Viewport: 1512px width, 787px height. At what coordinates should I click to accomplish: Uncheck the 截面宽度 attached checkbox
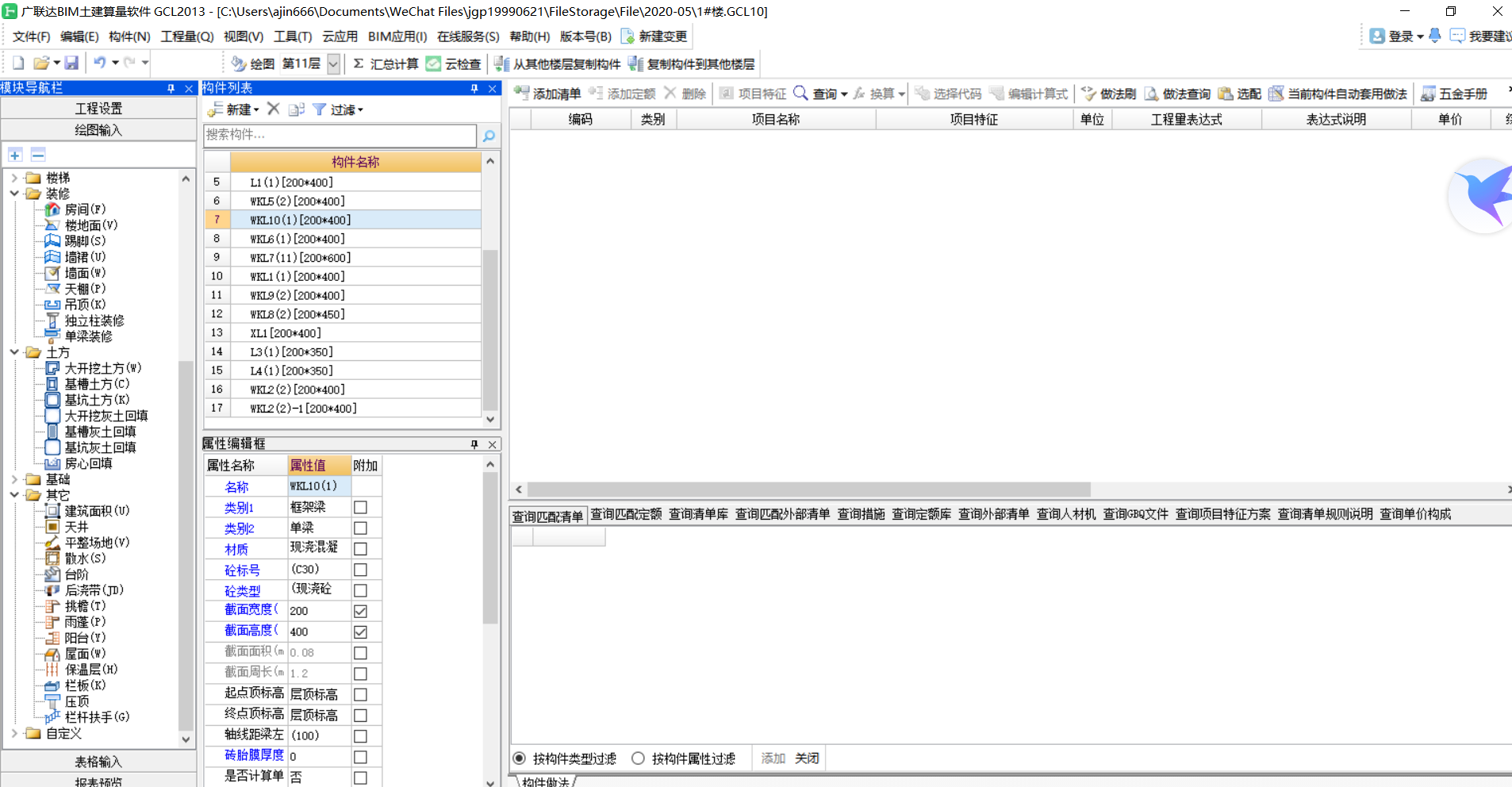point(360,611)
